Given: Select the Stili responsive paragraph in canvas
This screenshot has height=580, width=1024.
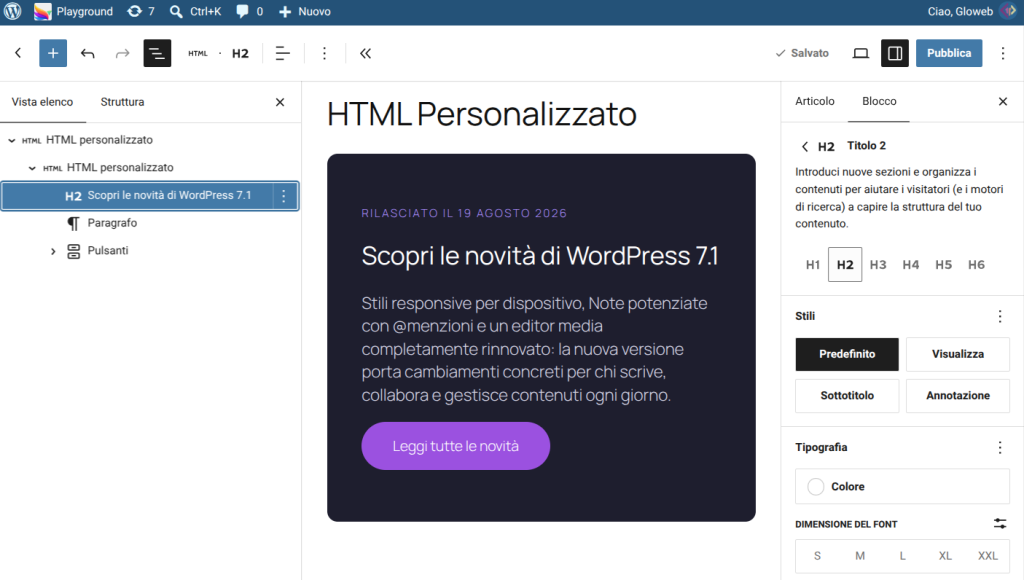Looking at the screenshot, I should (534, 349).
